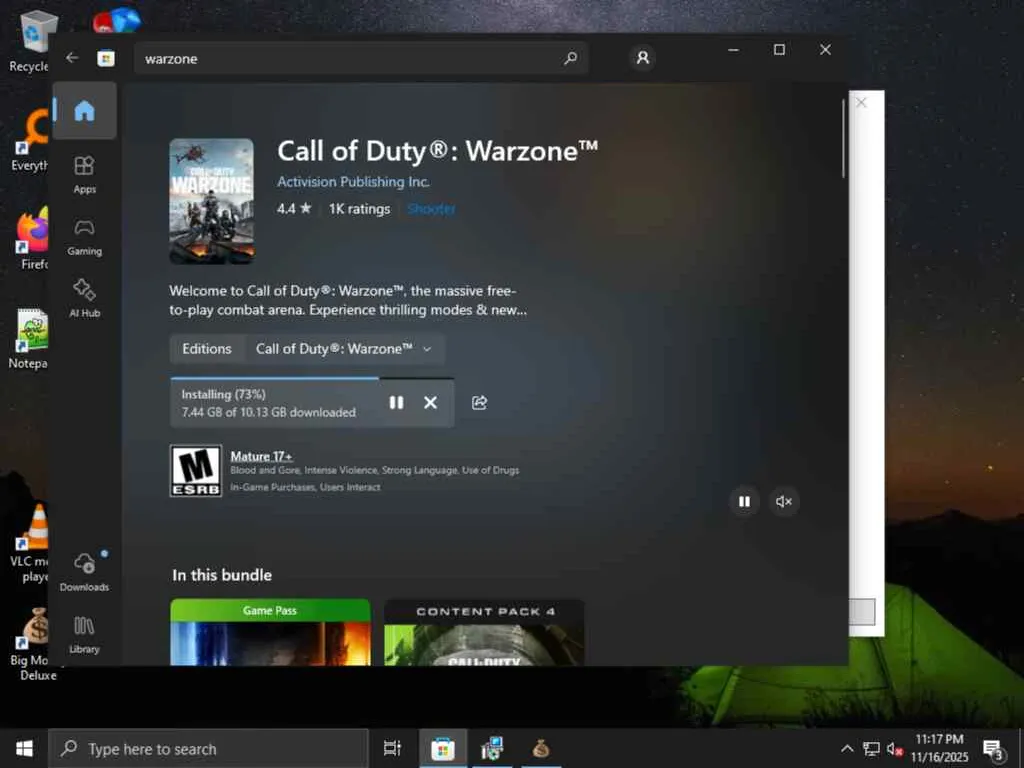Pause the trailer video playback
1024x768 pixels.
coord(744,502)
